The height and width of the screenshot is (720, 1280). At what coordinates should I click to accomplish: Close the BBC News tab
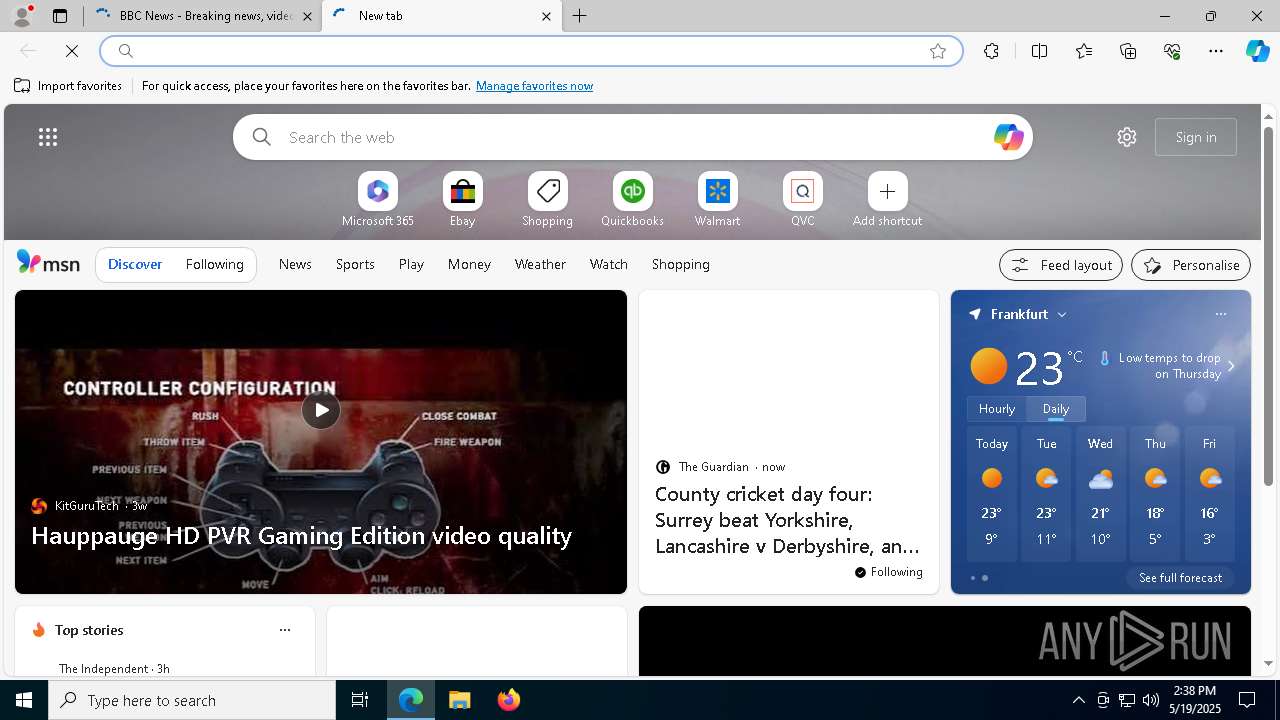point(307,16)
